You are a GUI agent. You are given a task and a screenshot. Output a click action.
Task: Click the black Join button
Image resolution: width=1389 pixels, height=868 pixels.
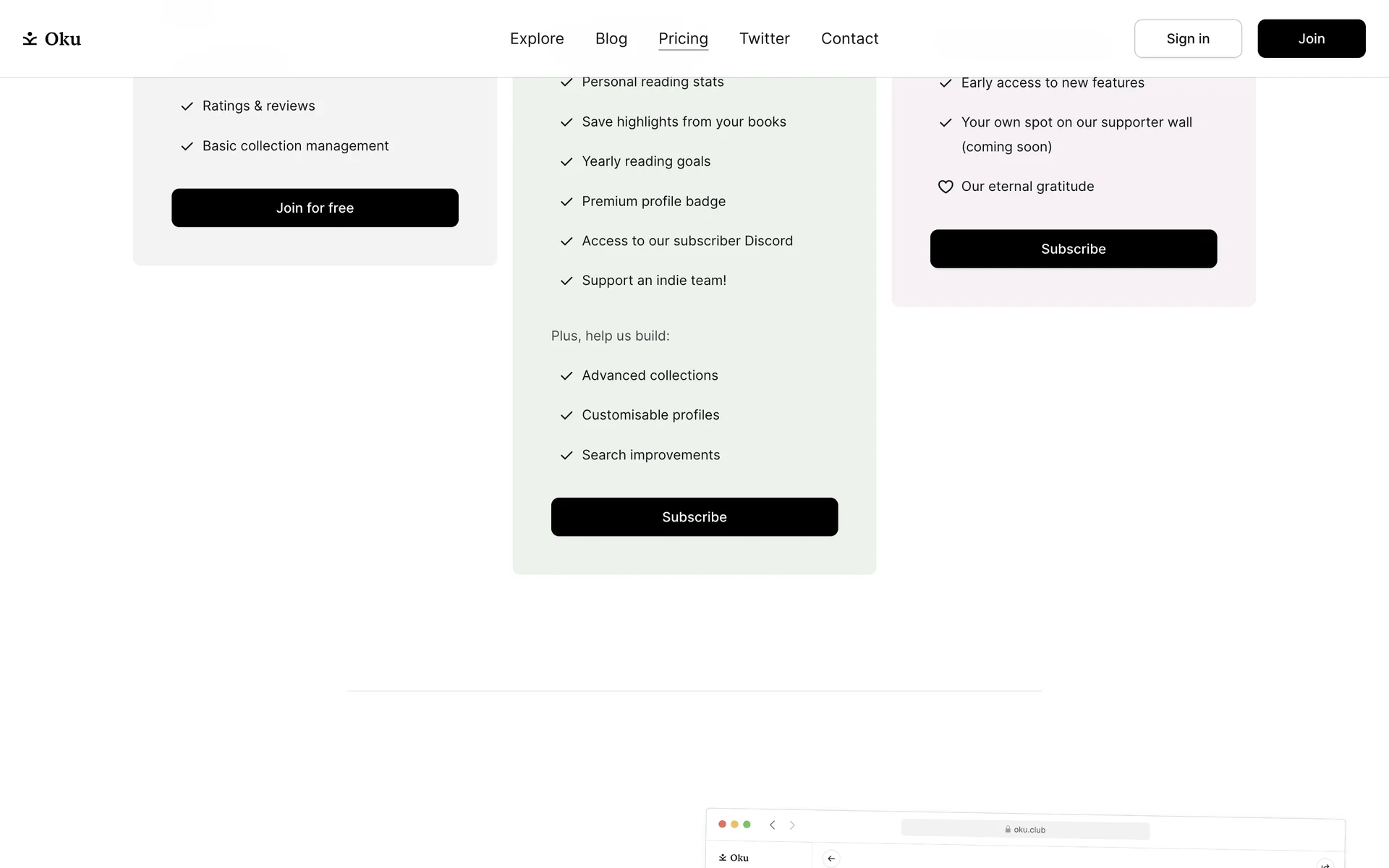(1311, 39)
